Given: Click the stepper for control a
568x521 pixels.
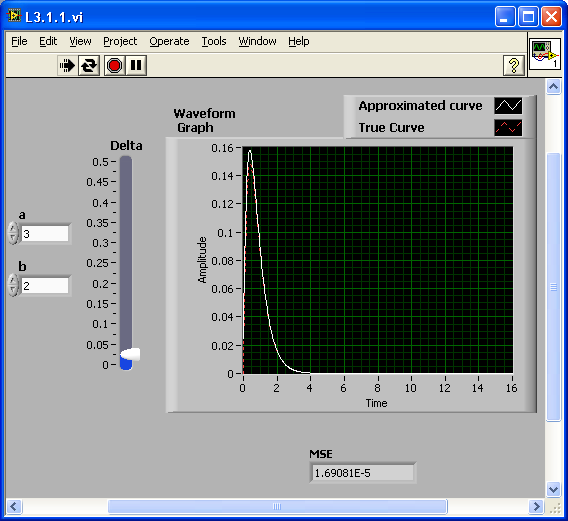Looking at the screenshot, I should (x=13, y=233).
